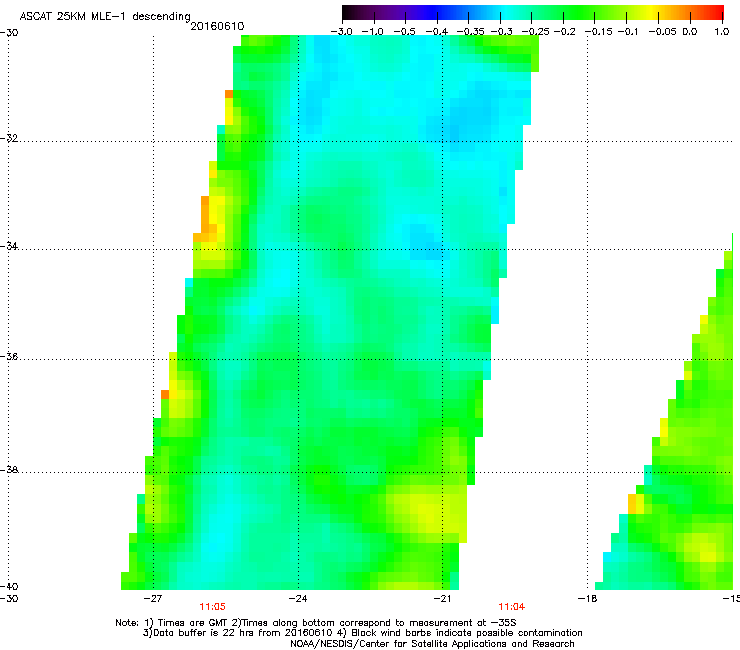Screen dimensions: 740x650
Task: Click the positive 1.0 color scale label
Action: point(722,32)
